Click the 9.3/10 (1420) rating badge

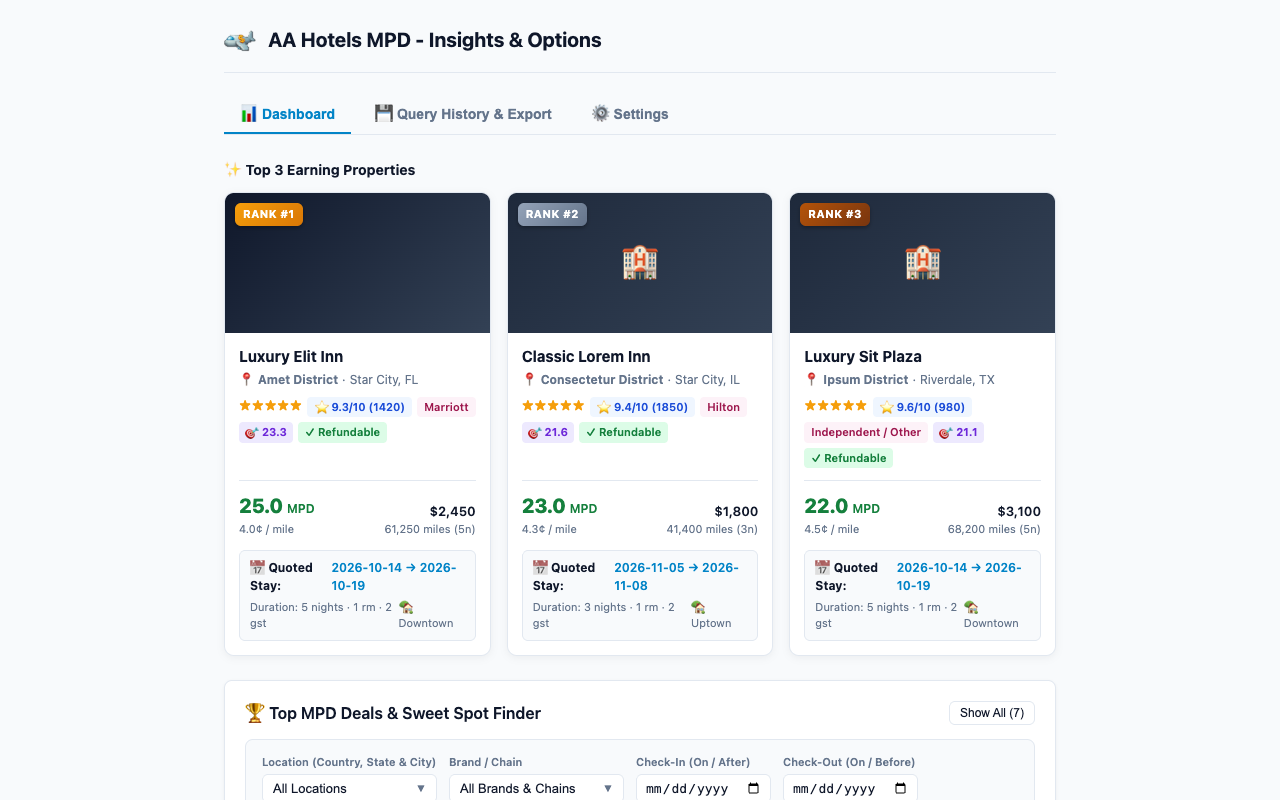[360, 407]
